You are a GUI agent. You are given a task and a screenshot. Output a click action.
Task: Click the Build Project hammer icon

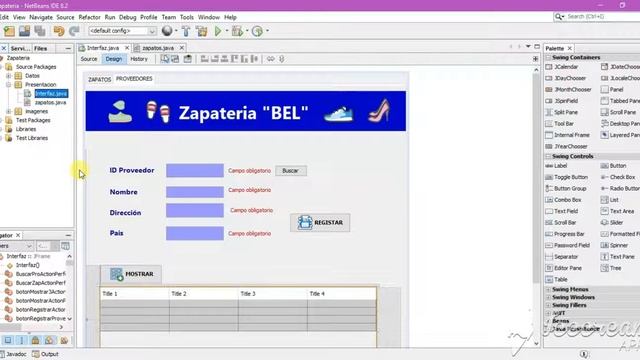coord(186,31)
